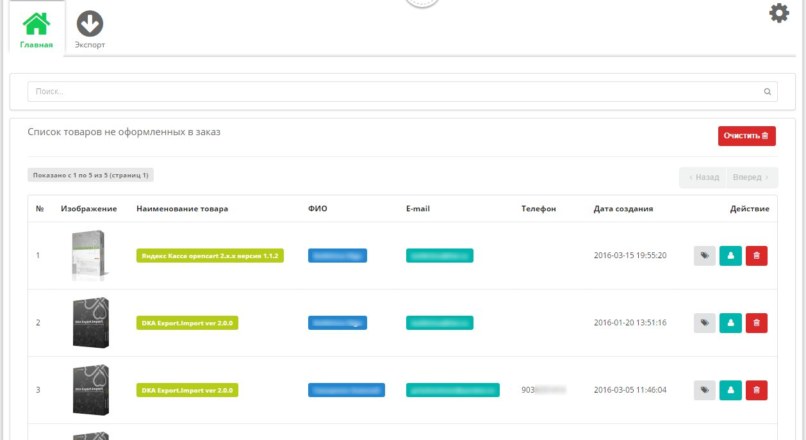806x440 pixels.
Task: Click the DKA Export.Import label in row 2
Action: [187, 323]
